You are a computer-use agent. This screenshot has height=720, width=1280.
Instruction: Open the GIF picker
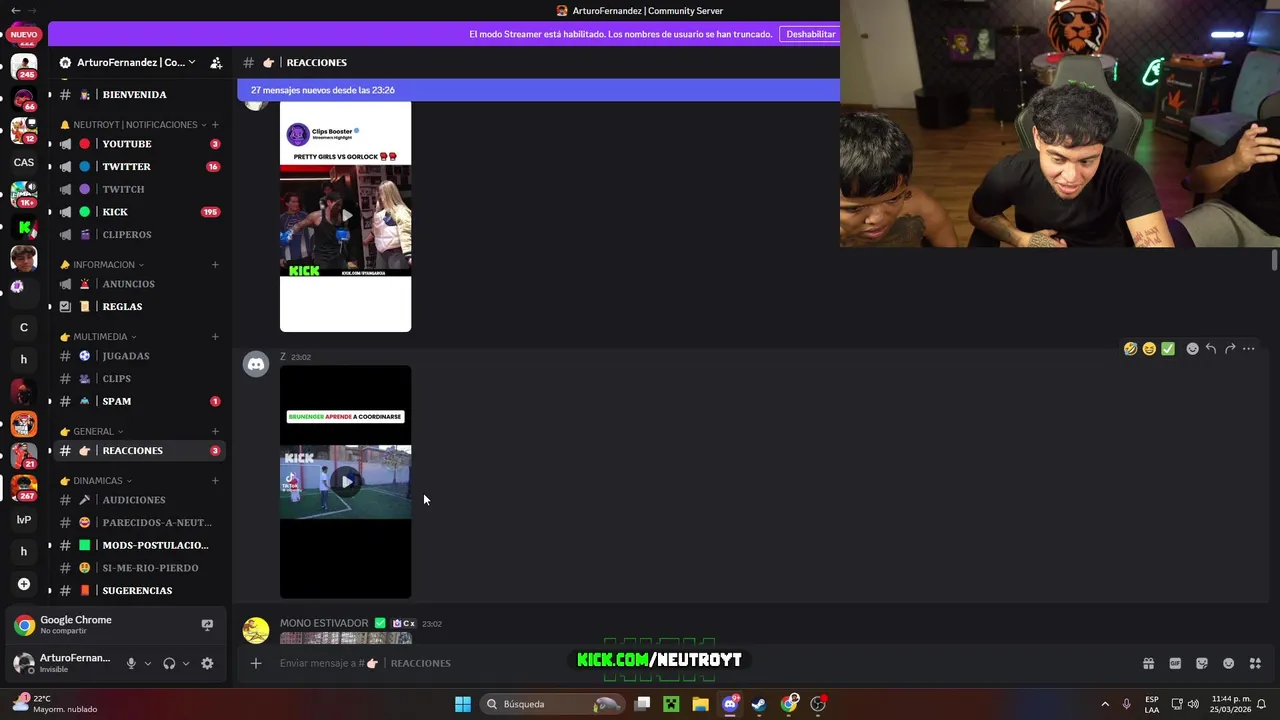pyautogui.click(x=1175, y=663)
